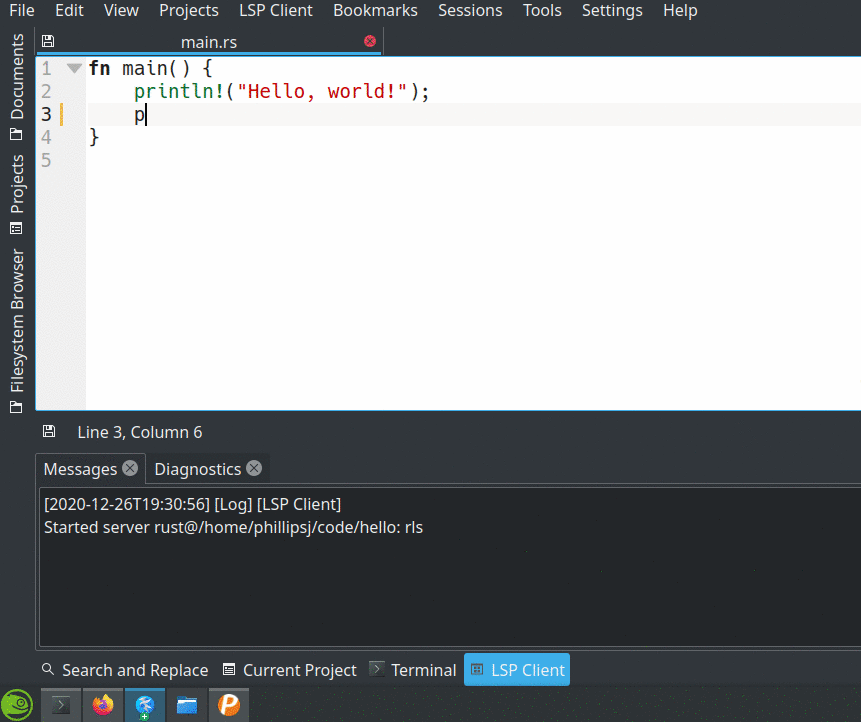The height and width of the screenshot is (722, 861).
Task: Open the Tools menu
Action: point(542,10)
